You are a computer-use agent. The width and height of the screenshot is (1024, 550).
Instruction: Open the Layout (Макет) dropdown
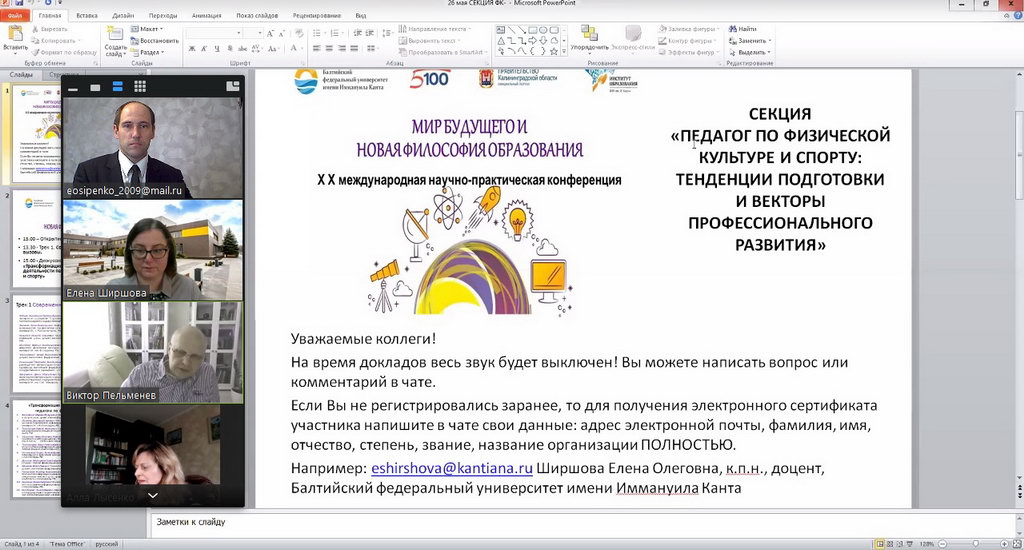coord(152,29)
